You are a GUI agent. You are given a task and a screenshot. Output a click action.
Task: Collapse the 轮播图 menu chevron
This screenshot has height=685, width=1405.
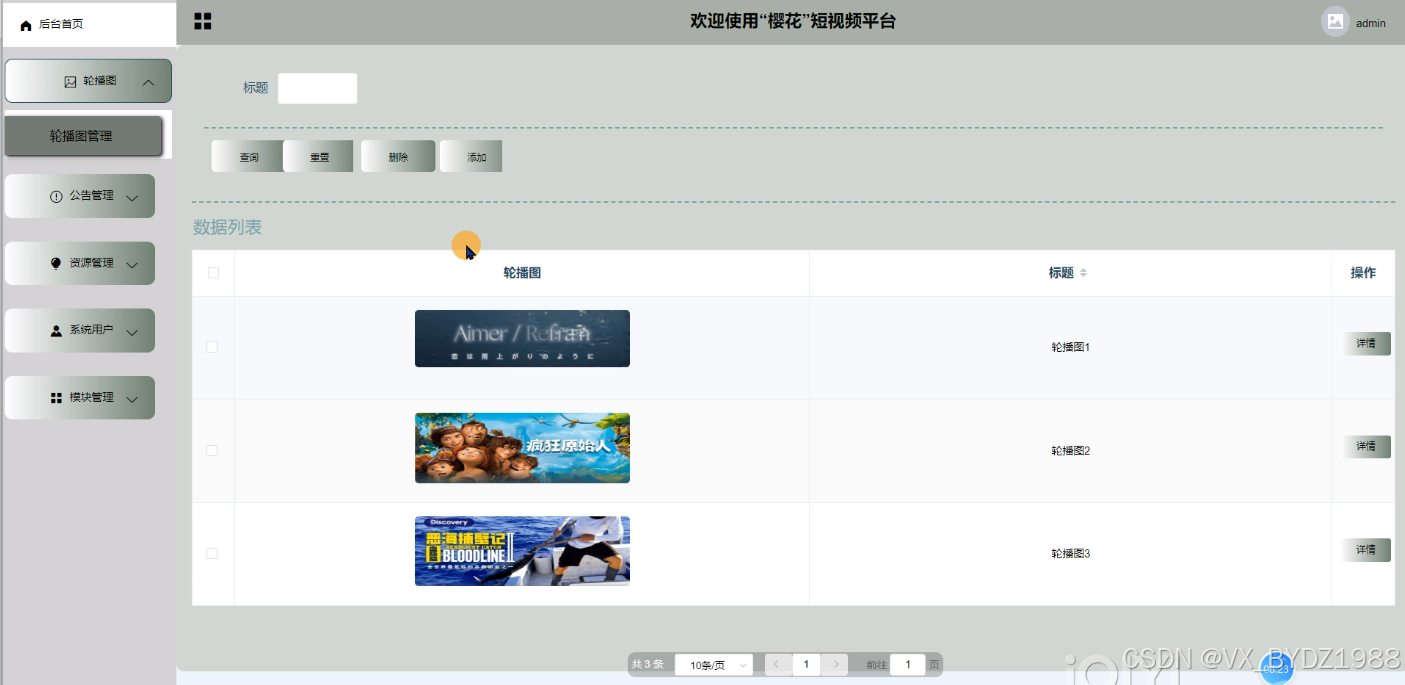tap(148, 83)
